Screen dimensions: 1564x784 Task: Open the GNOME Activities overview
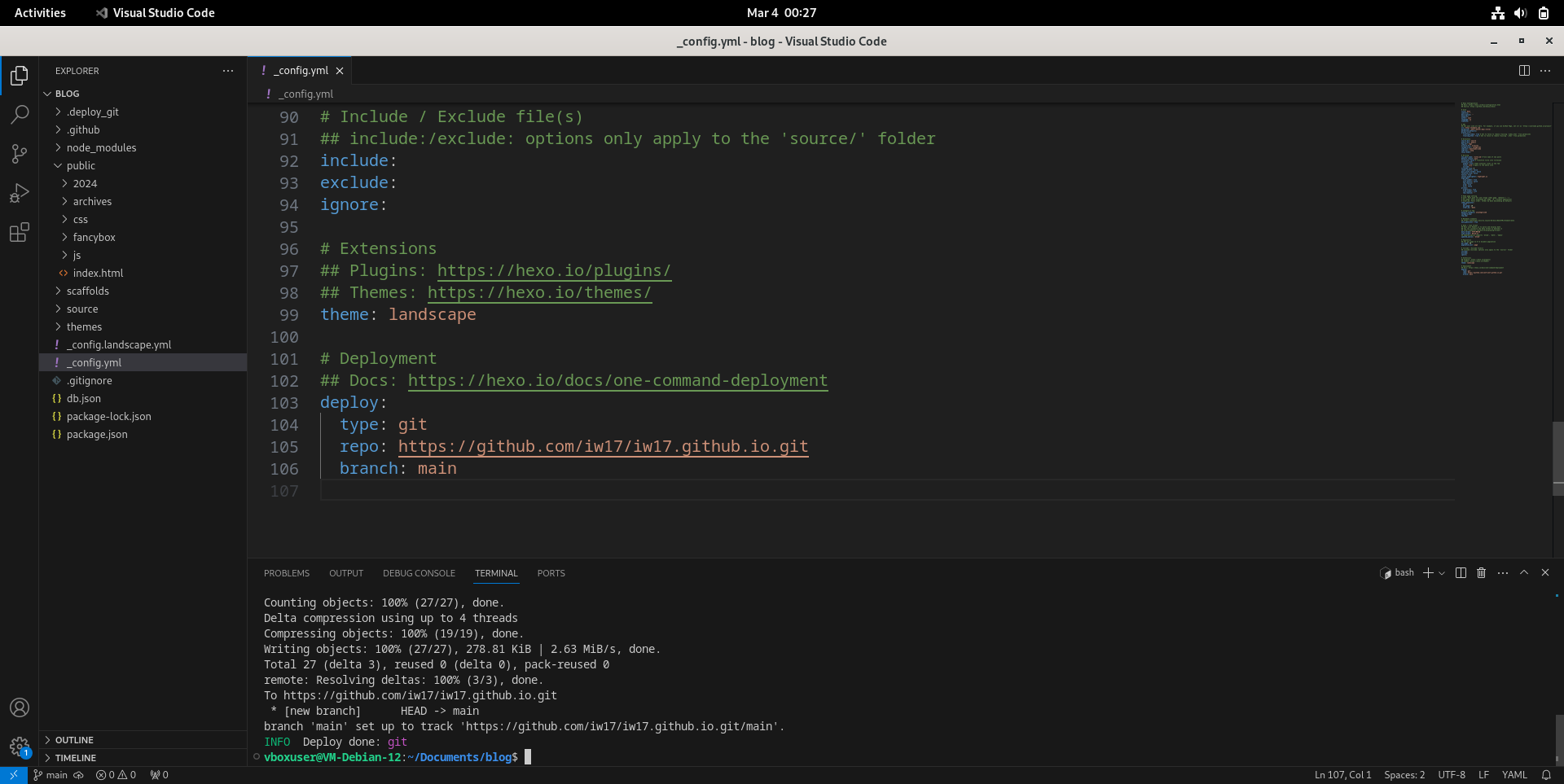(x=40, y=13)
